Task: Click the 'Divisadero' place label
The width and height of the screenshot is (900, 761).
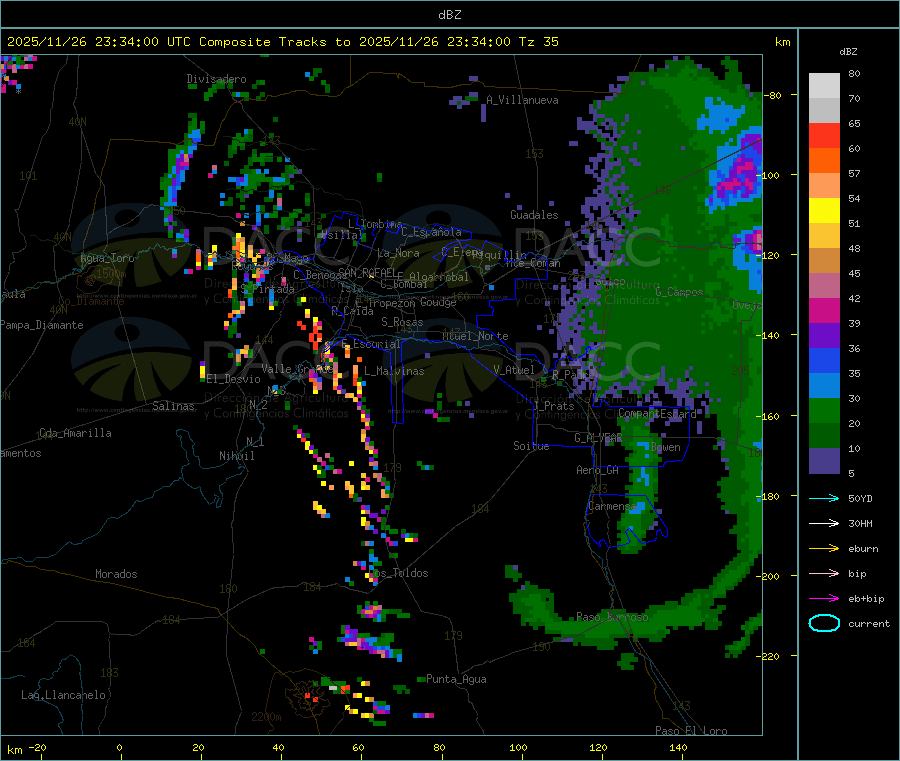Action: (x=216, y=79)
